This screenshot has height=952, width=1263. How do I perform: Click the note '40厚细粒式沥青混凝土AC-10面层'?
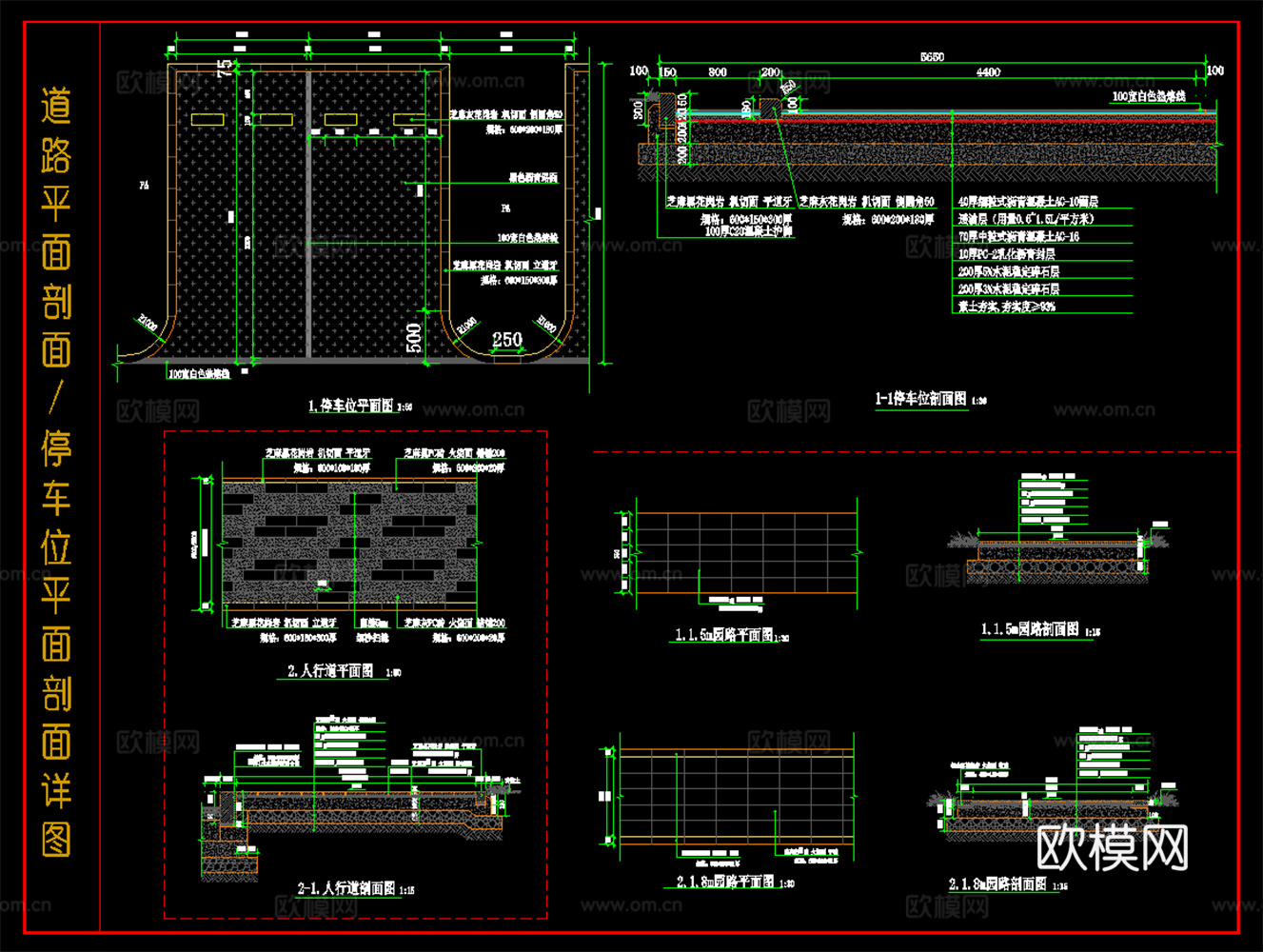coord(1028,202)
